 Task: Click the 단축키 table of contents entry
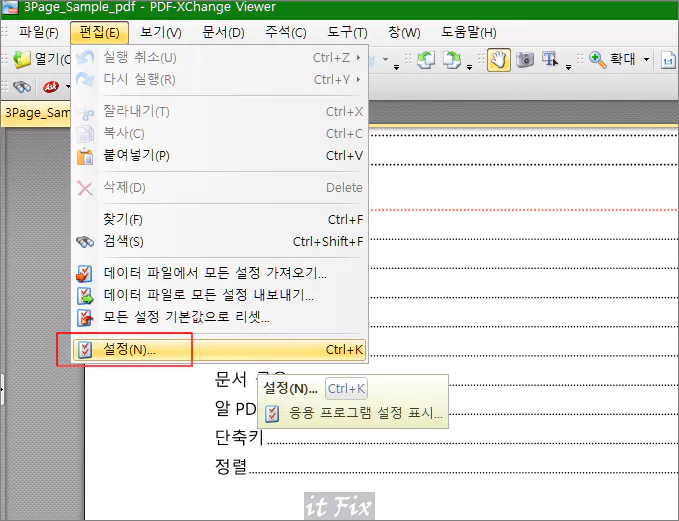[239, 437]
